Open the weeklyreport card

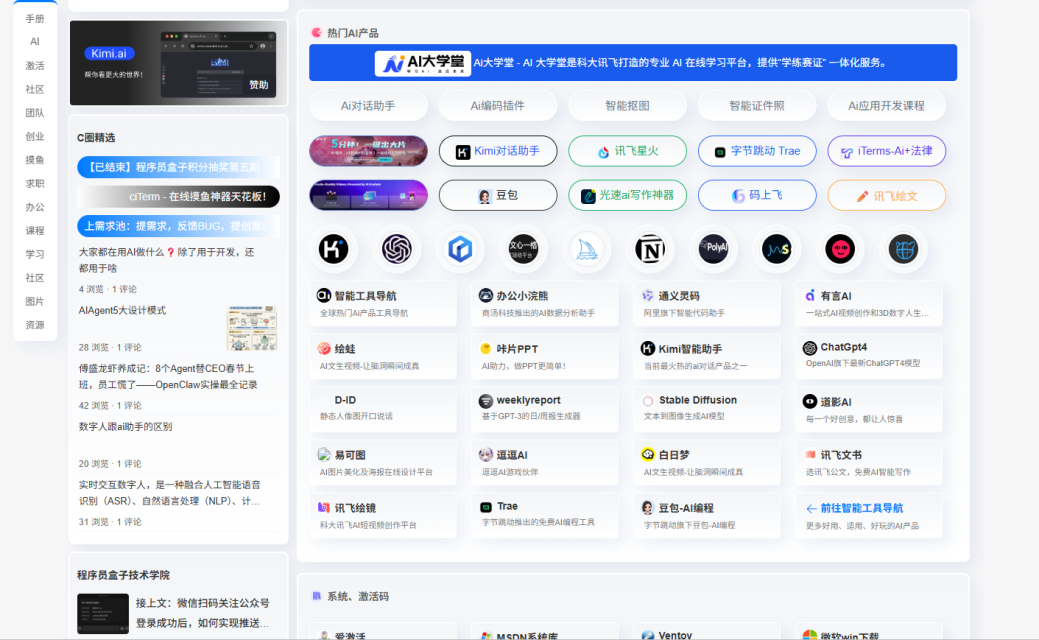[545, 409]
